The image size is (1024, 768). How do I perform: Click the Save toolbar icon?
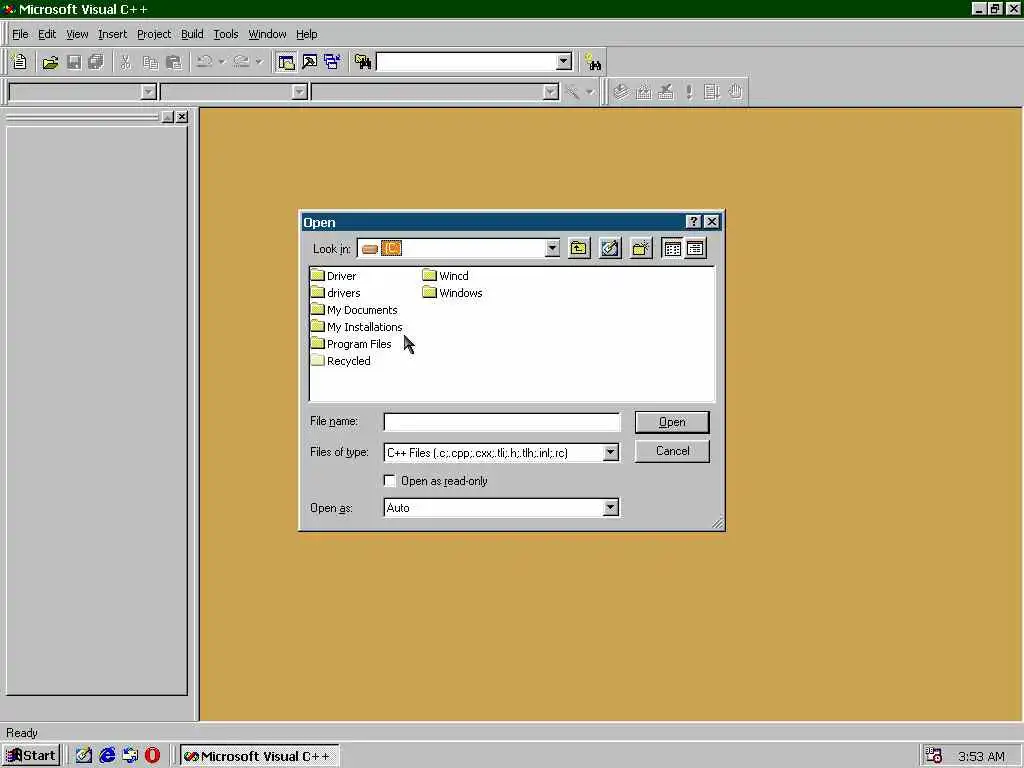pos(74,62)
